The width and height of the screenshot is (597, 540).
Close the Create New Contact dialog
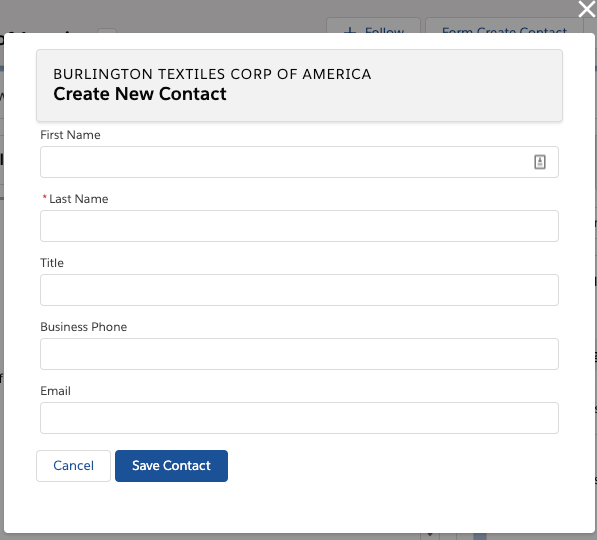pyautogui.click(x=586, y=9)
